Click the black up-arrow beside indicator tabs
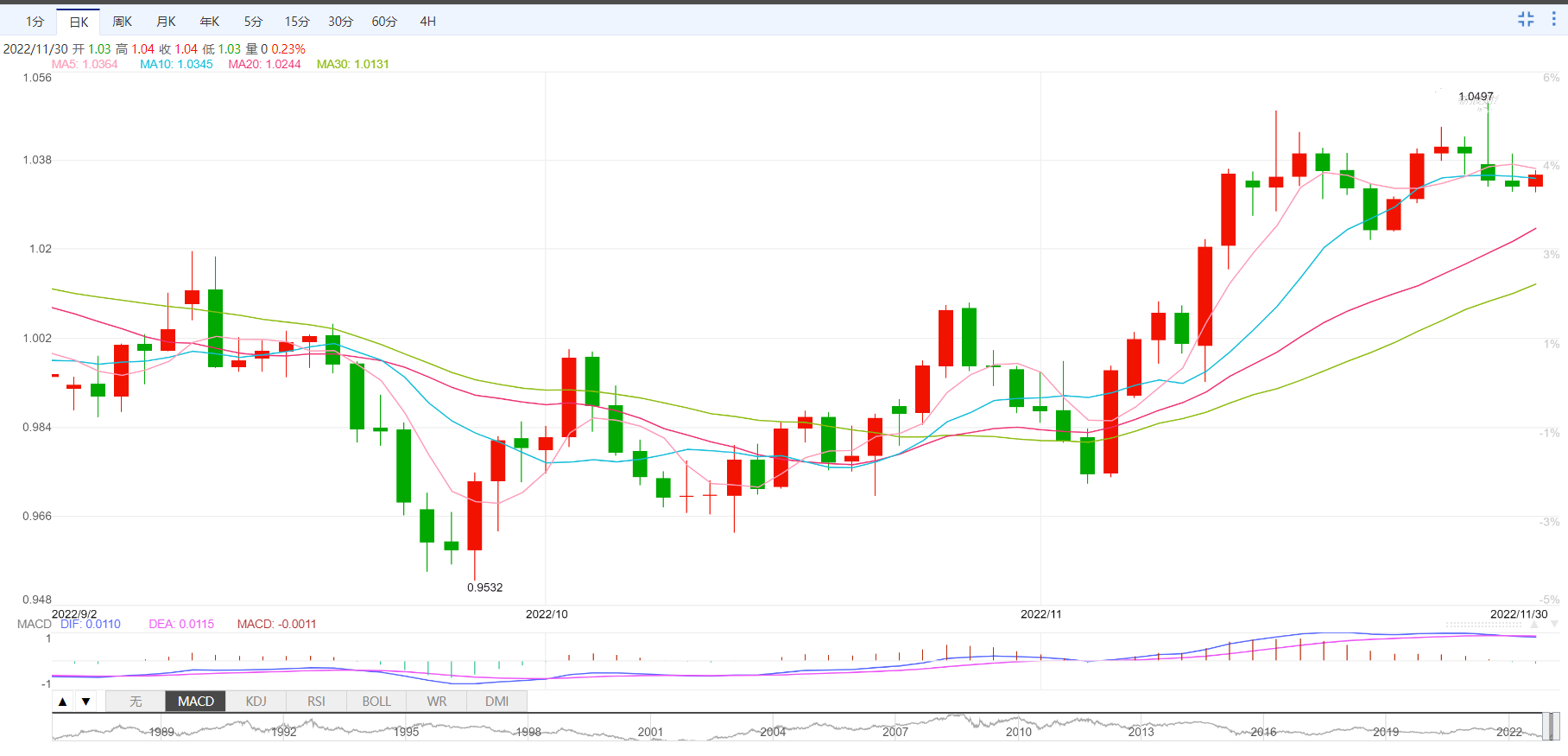Image resolution: width=1568 pixels, height=756 pixels. coord(63,702)
